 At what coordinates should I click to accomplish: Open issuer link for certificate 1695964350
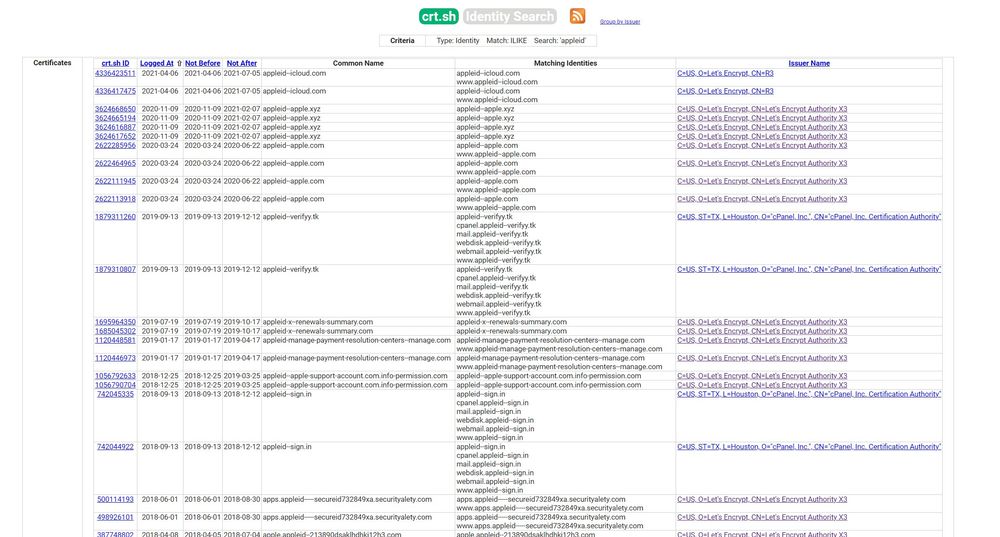pyautogui.click(x=762, y=322)
